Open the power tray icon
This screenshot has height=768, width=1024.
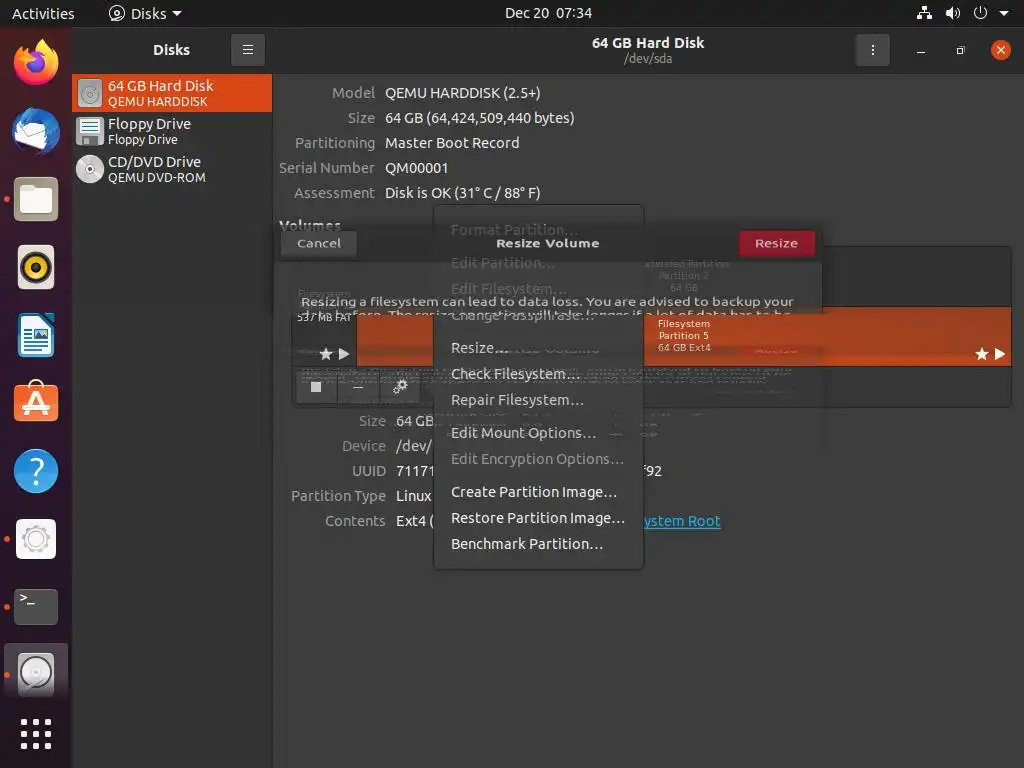pos(980,13)
